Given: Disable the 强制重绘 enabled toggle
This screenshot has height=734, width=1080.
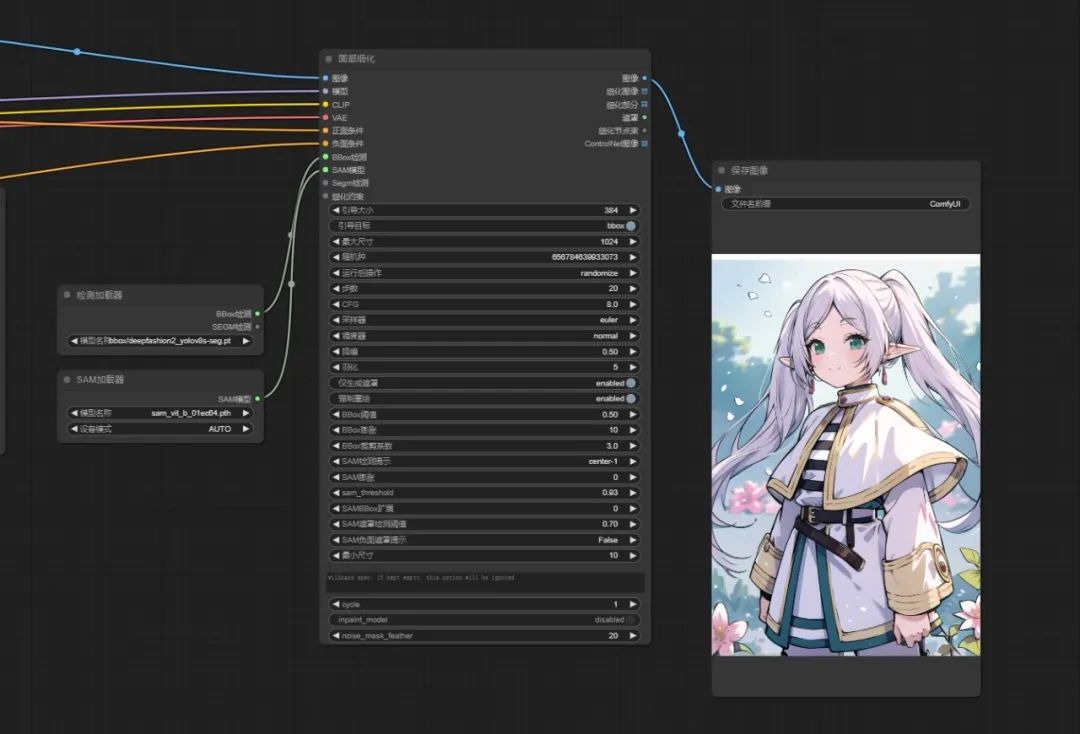Looking at the screenshot, I should tap(631, 398).
